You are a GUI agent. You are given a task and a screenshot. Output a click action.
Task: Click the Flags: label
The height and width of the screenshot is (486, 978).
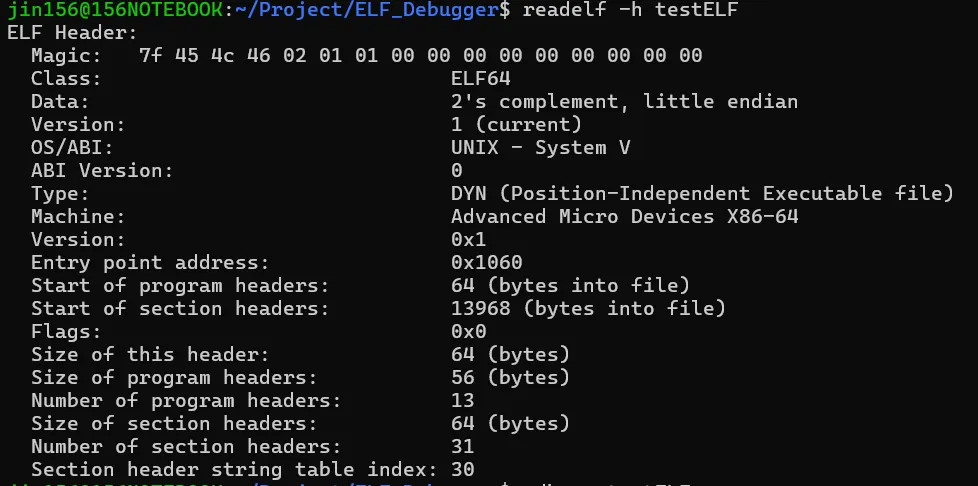(65, 331)
